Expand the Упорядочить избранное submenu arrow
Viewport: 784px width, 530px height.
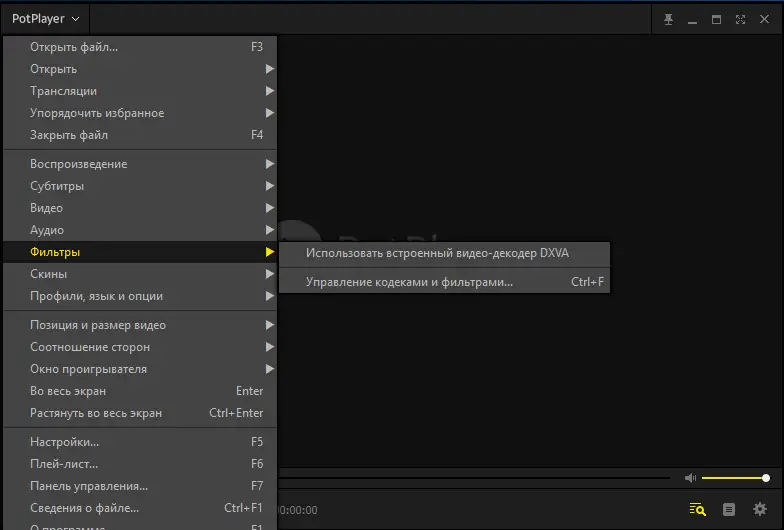tap(270, 113)
